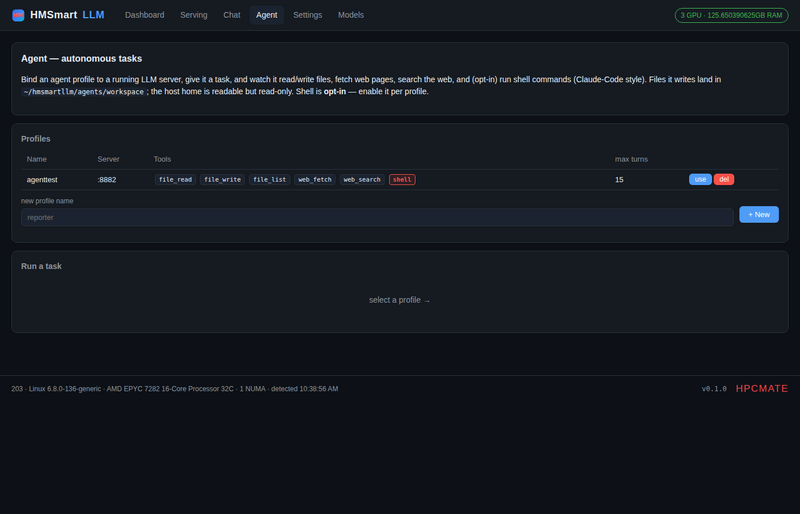Click the :8882 server cell
Viewport: 800px width, 514px height.
click(107, 180)
